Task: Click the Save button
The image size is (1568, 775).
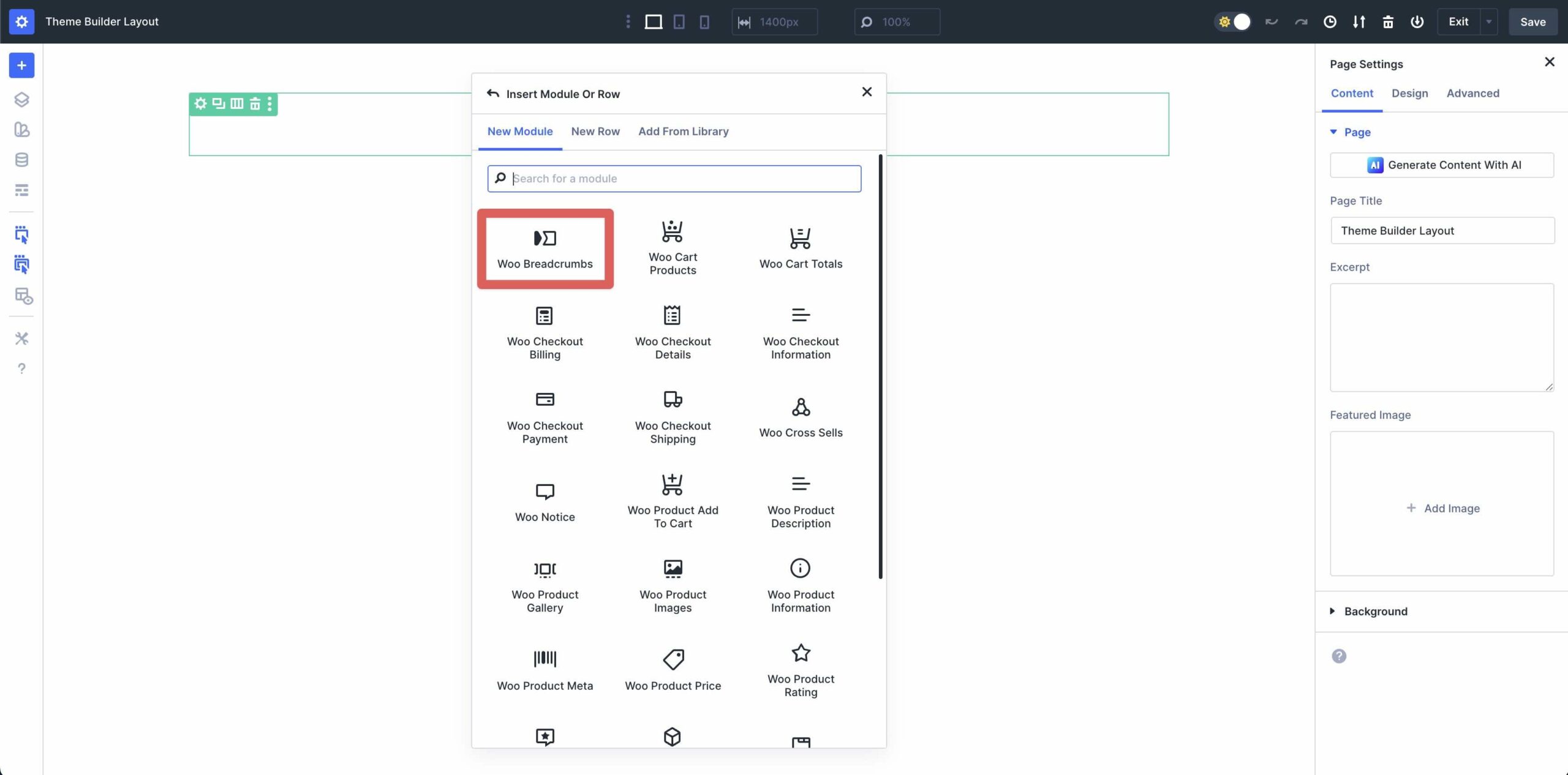Action: 1532,21
